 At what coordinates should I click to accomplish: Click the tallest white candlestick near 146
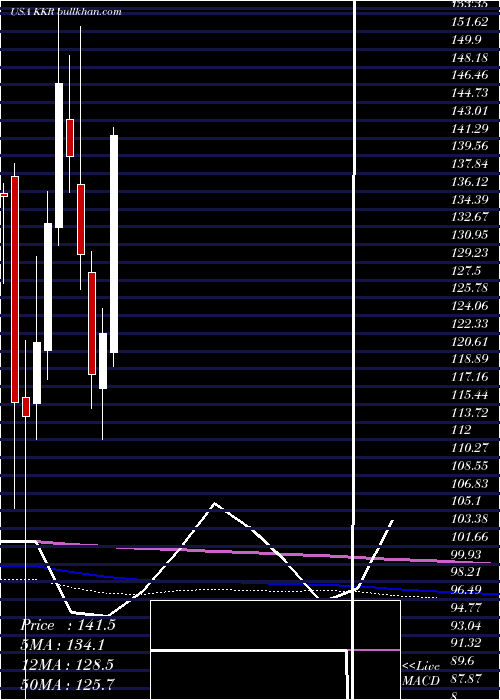(59, 155)
